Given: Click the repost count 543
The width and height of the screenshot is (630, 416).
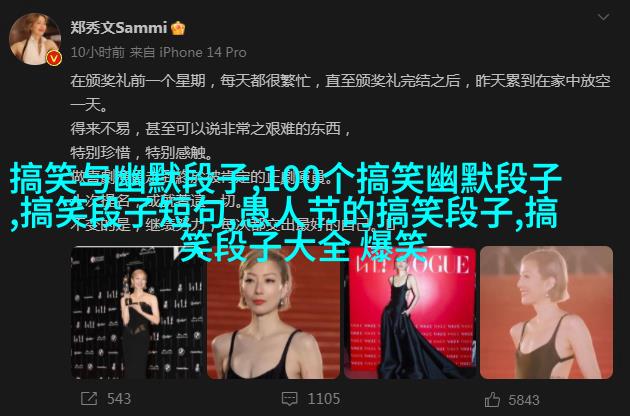Looking at the screenshot, I should click(119, 399).
